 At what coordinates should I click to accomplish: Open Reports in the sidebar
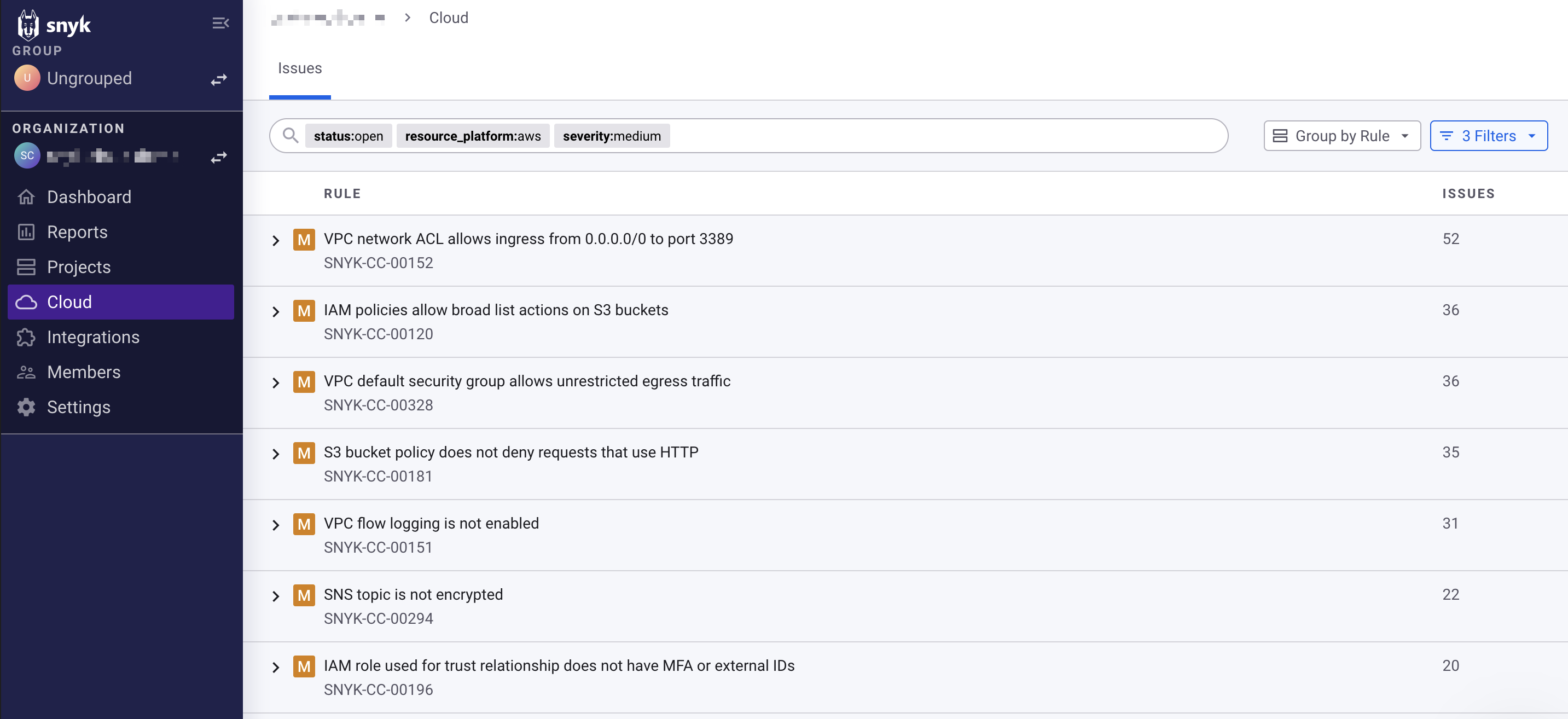[77, 232]
